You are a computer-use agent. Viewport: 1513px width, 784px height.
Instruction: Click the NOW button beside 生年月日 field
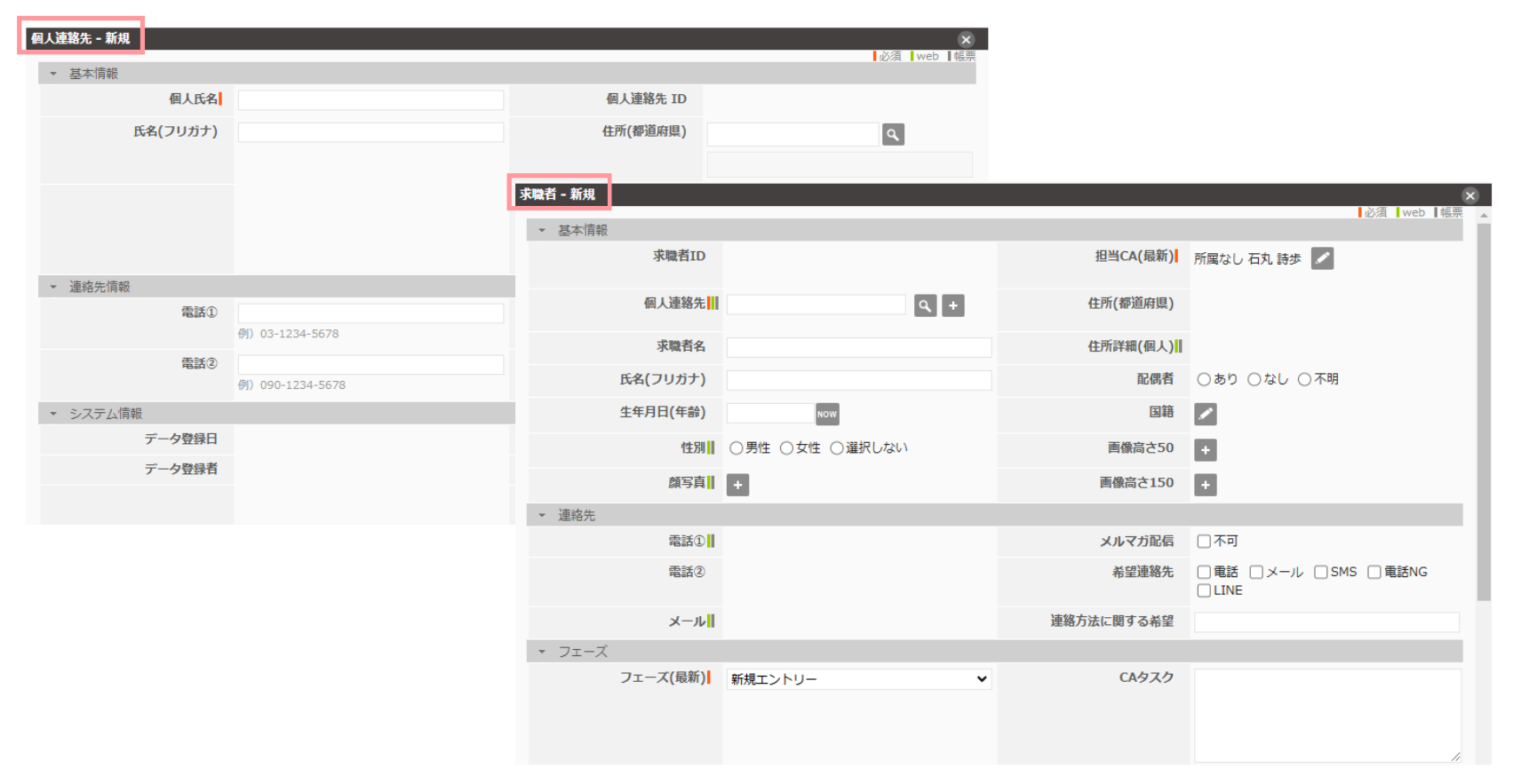coord(827,414)
